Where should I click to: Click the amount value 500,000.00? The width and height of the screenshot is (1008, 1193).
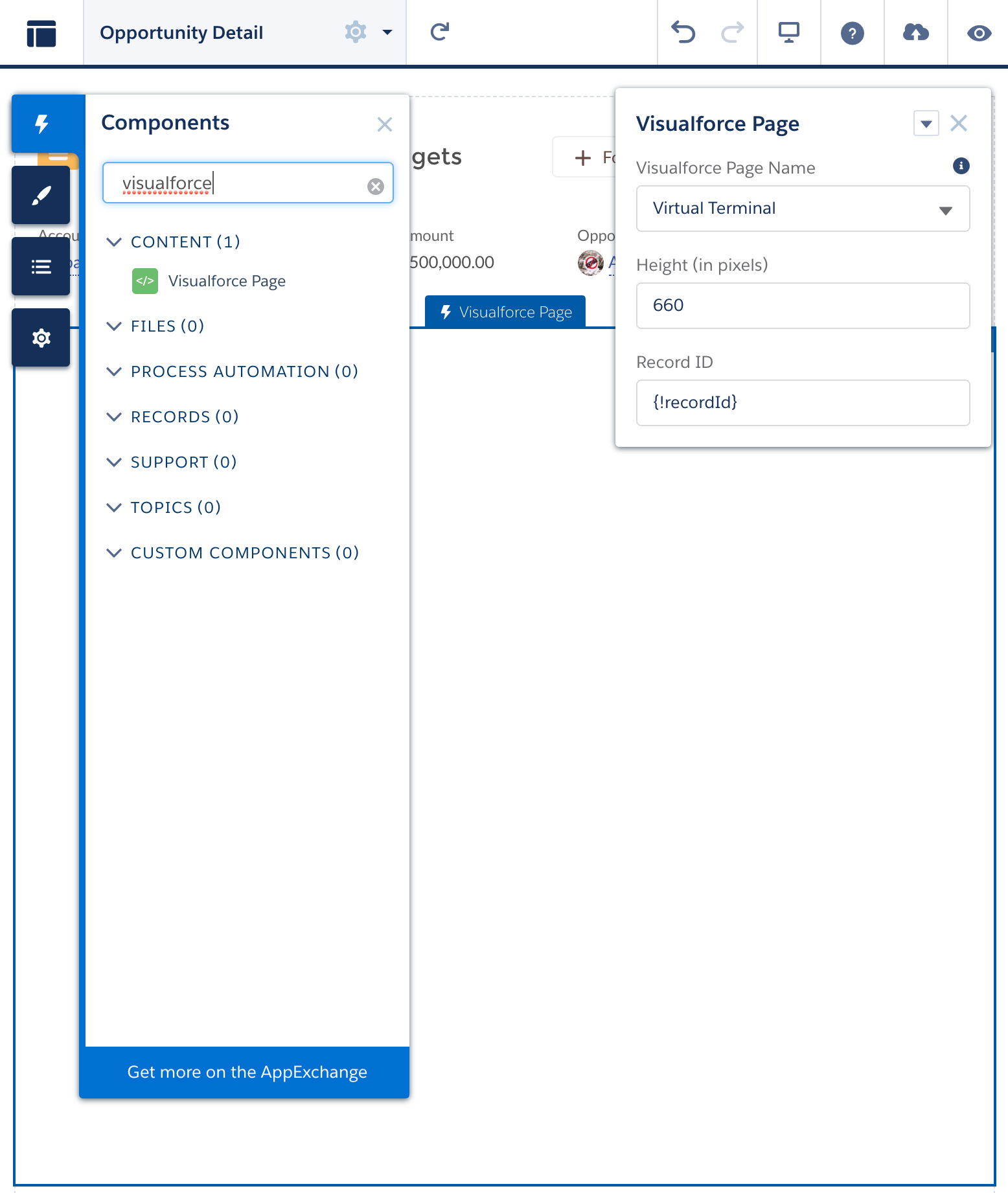pos(452,262)
